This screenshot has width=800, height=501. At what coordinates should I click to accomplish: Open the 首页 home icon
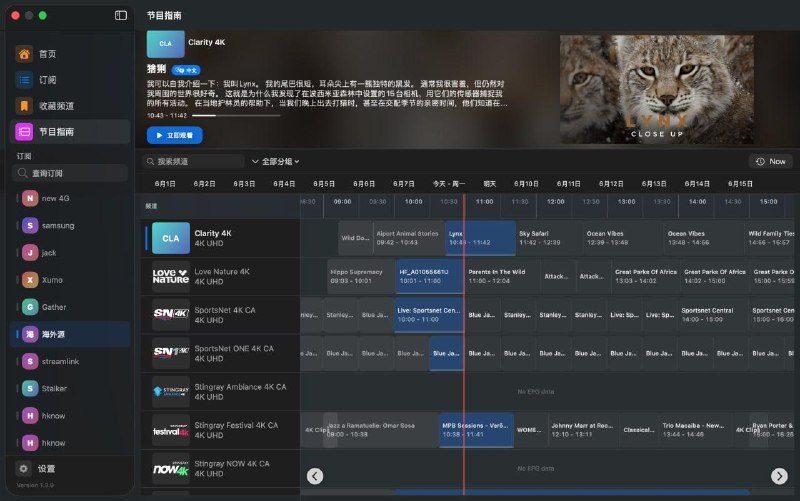coord(24,54)
